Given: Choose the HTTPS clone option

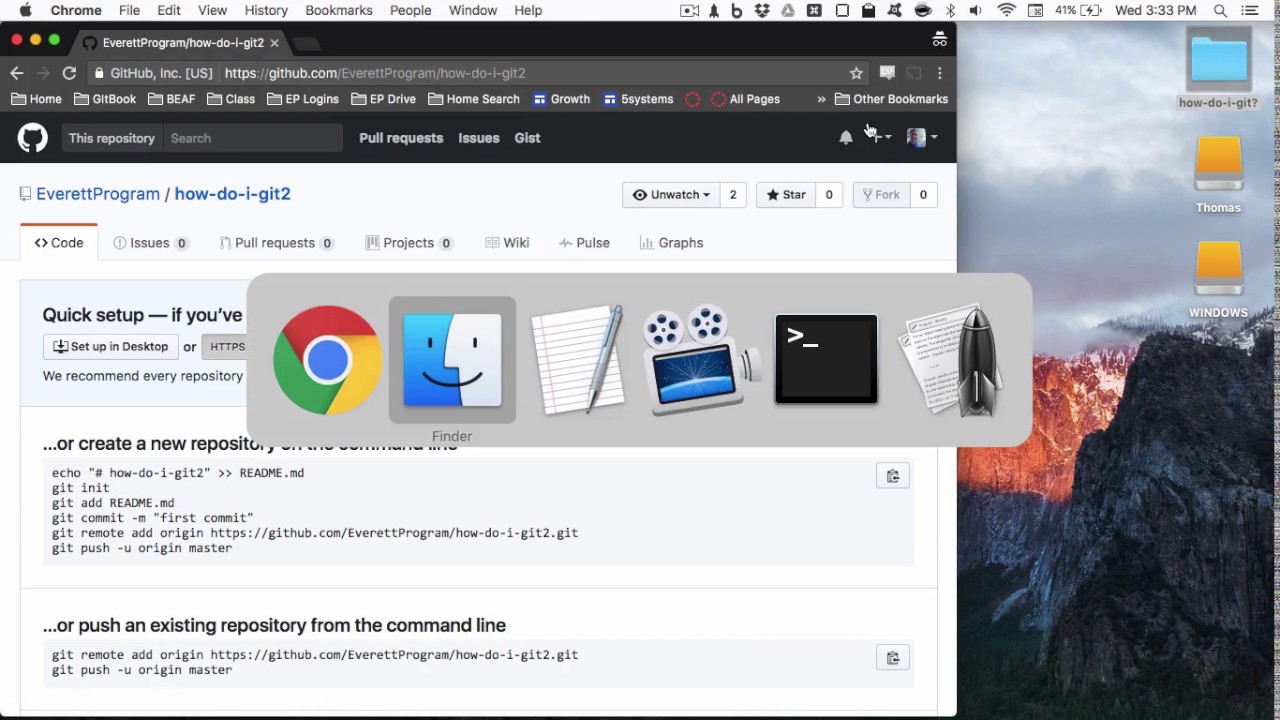Looking at the screenshot, I should [x=227, y=347].
